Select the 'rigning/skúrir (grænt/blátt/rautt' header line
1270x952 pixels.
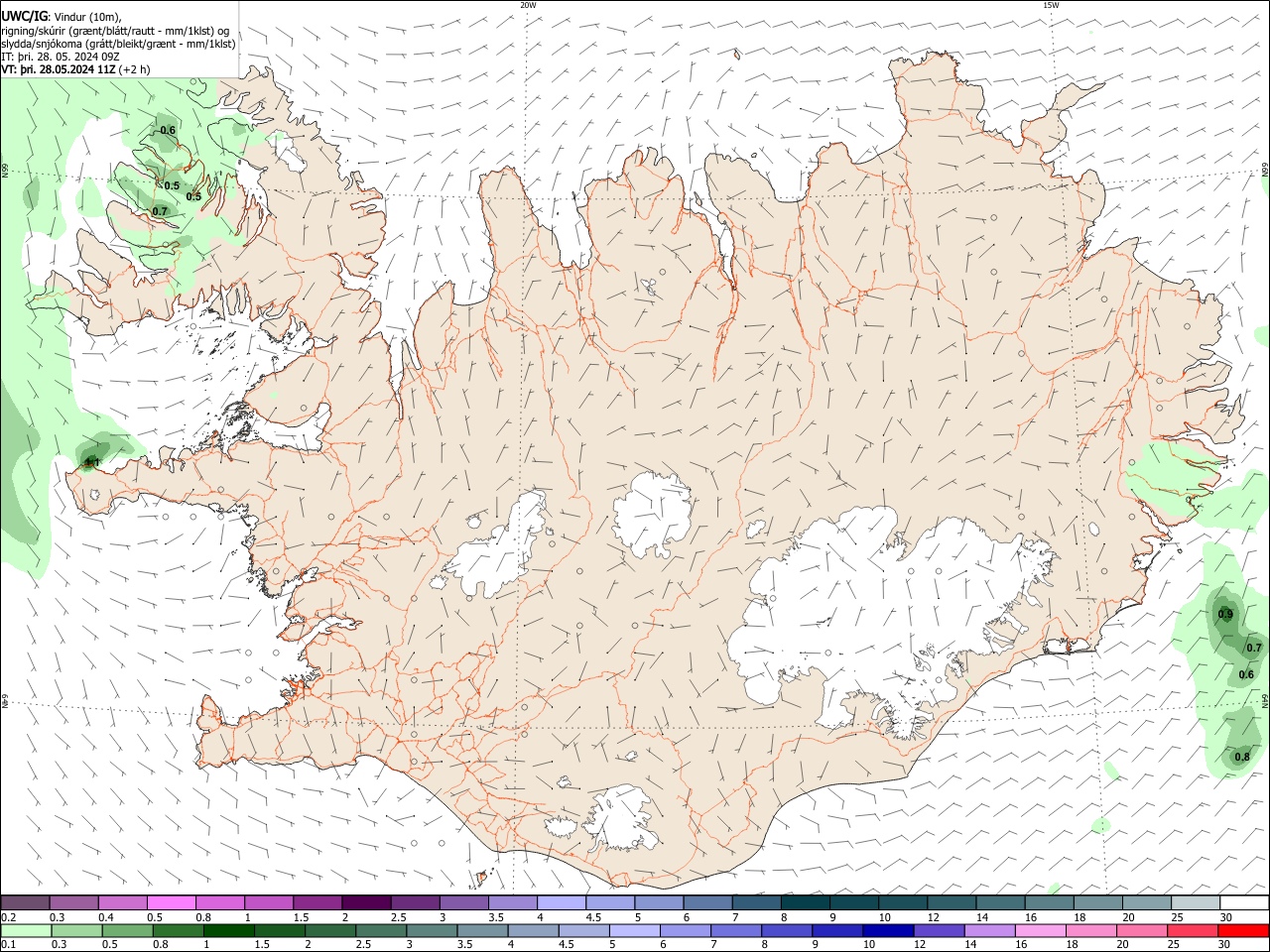point(115,31)
